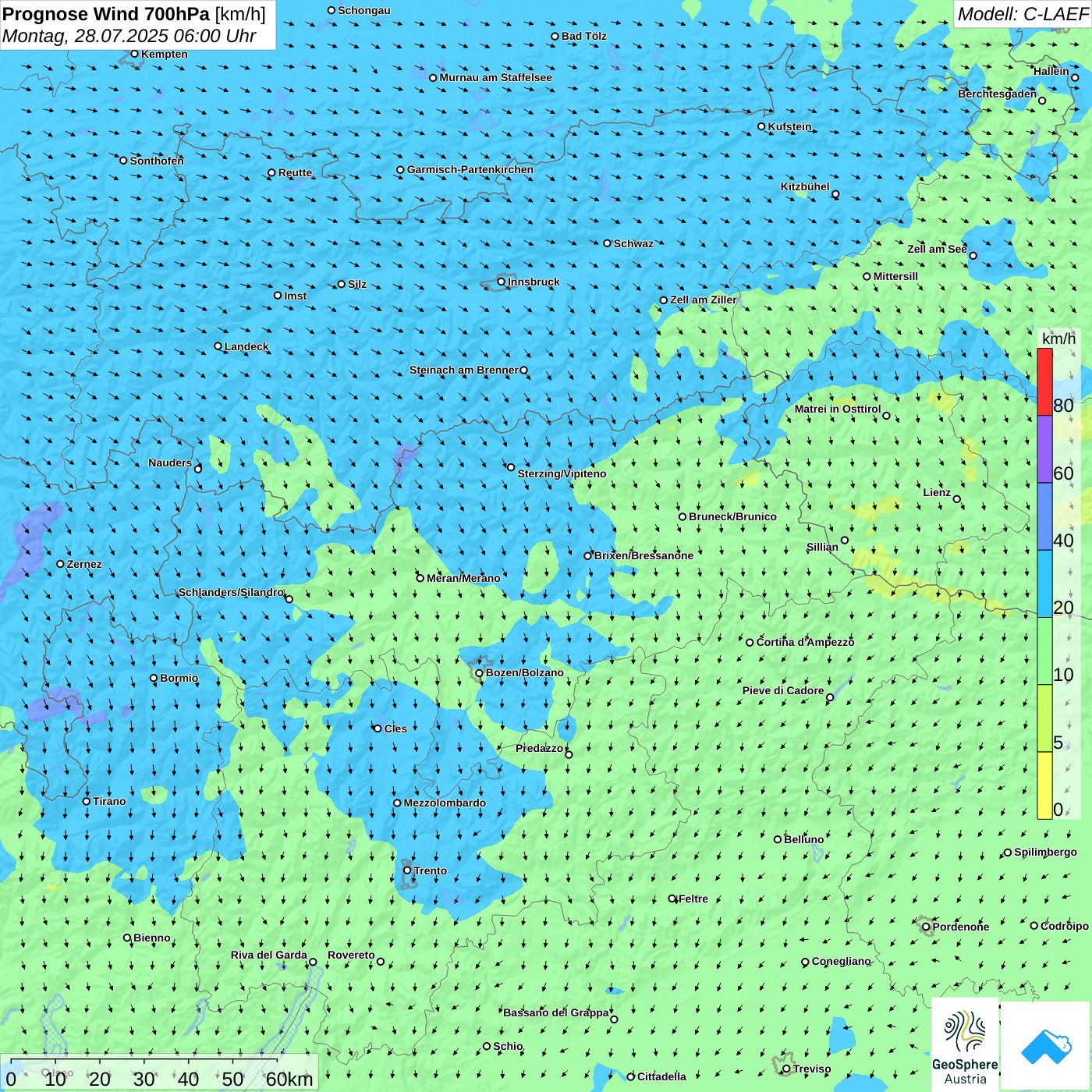1092x1092 pixels.
Task: Click the GeoSphere Austria logo
Action: tap(965, 1046)
